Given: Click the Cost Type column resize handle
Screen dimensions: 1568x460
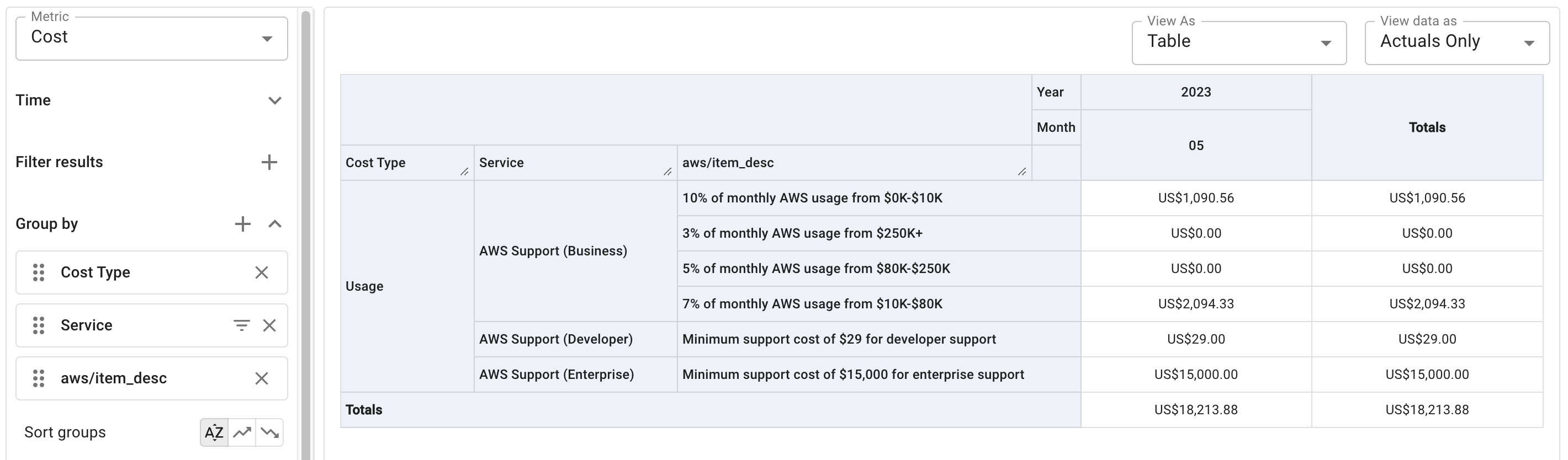Looking at the screenshot, I should tap(464, 172).
